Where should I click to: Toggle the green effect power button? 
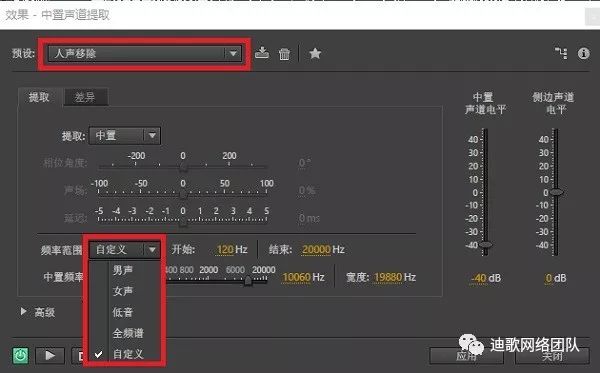click(21, 355)
